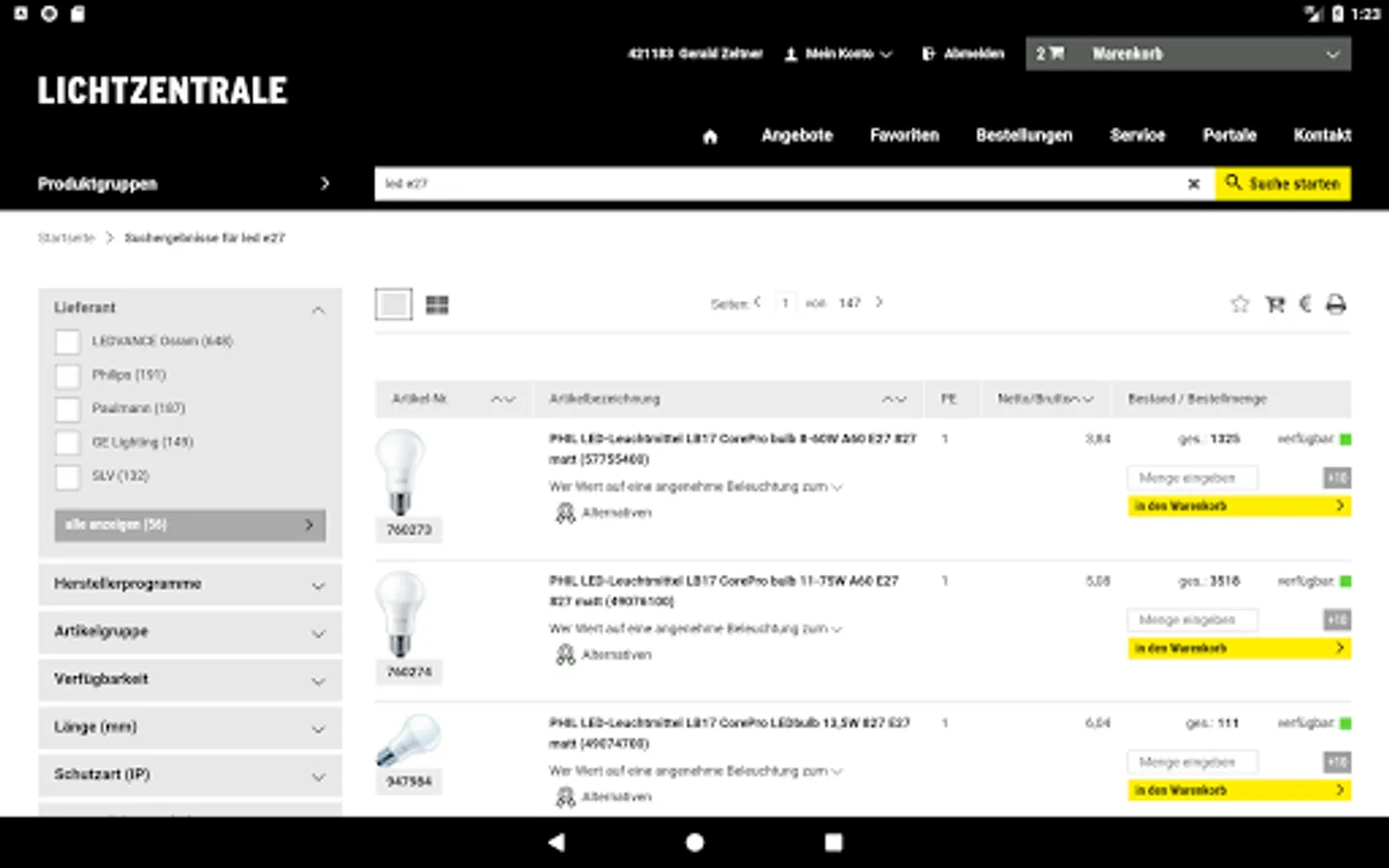Tap Android home button
This screenshot has width=1389, height=868.
694,842
